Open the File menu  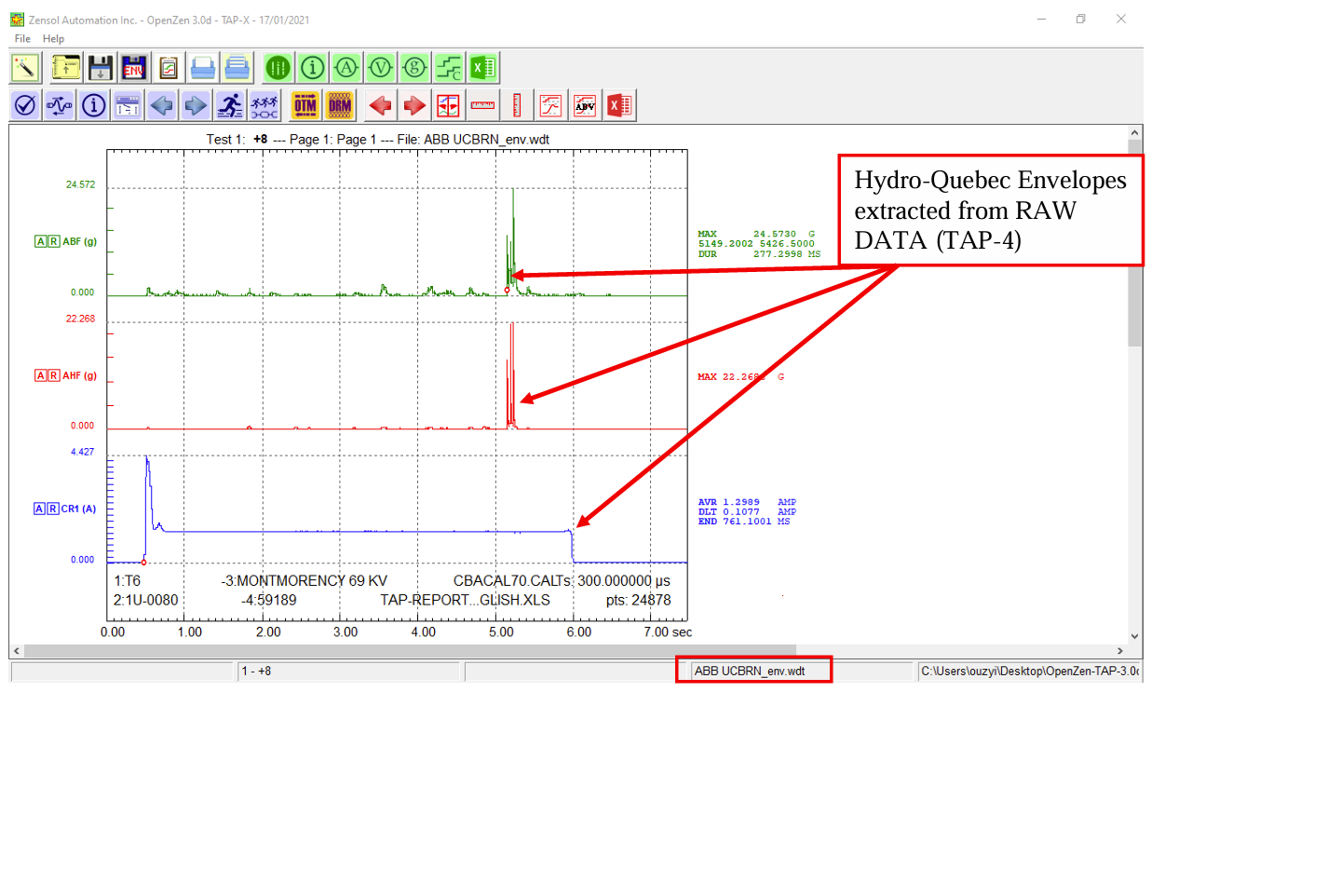point(22,39)
